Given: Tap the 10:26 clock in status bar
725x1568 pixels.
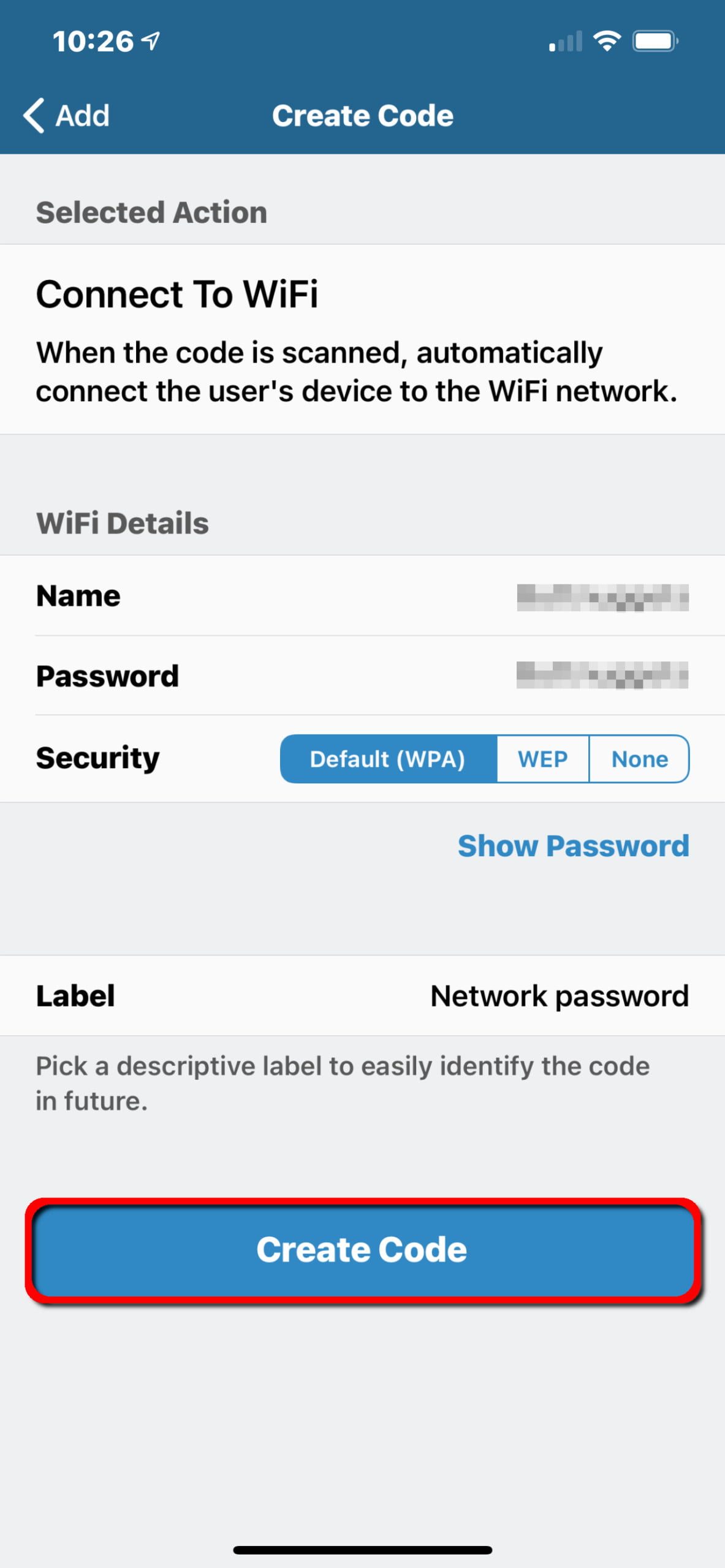Looking at the screenshot, I should click(x=93, y=41).
